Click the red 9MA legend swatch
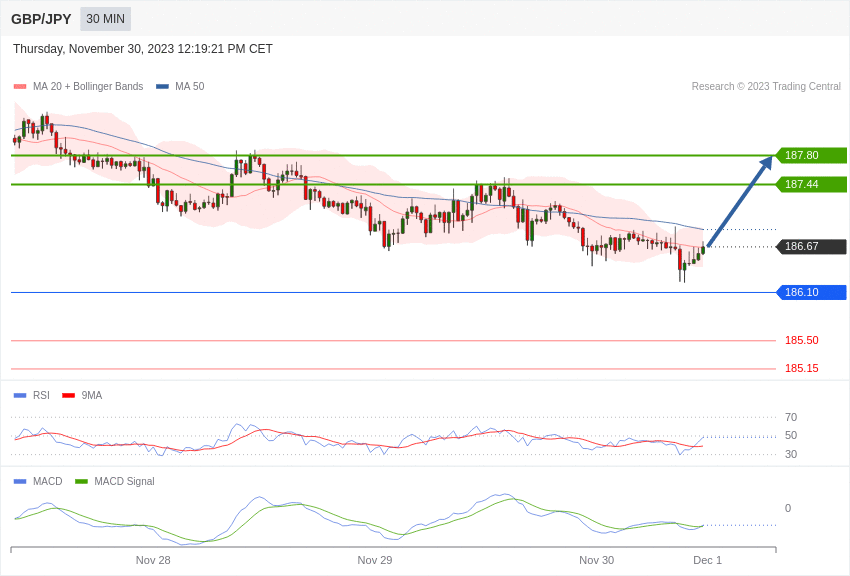This screenshot has height=576, width=850. click(68, 396)
